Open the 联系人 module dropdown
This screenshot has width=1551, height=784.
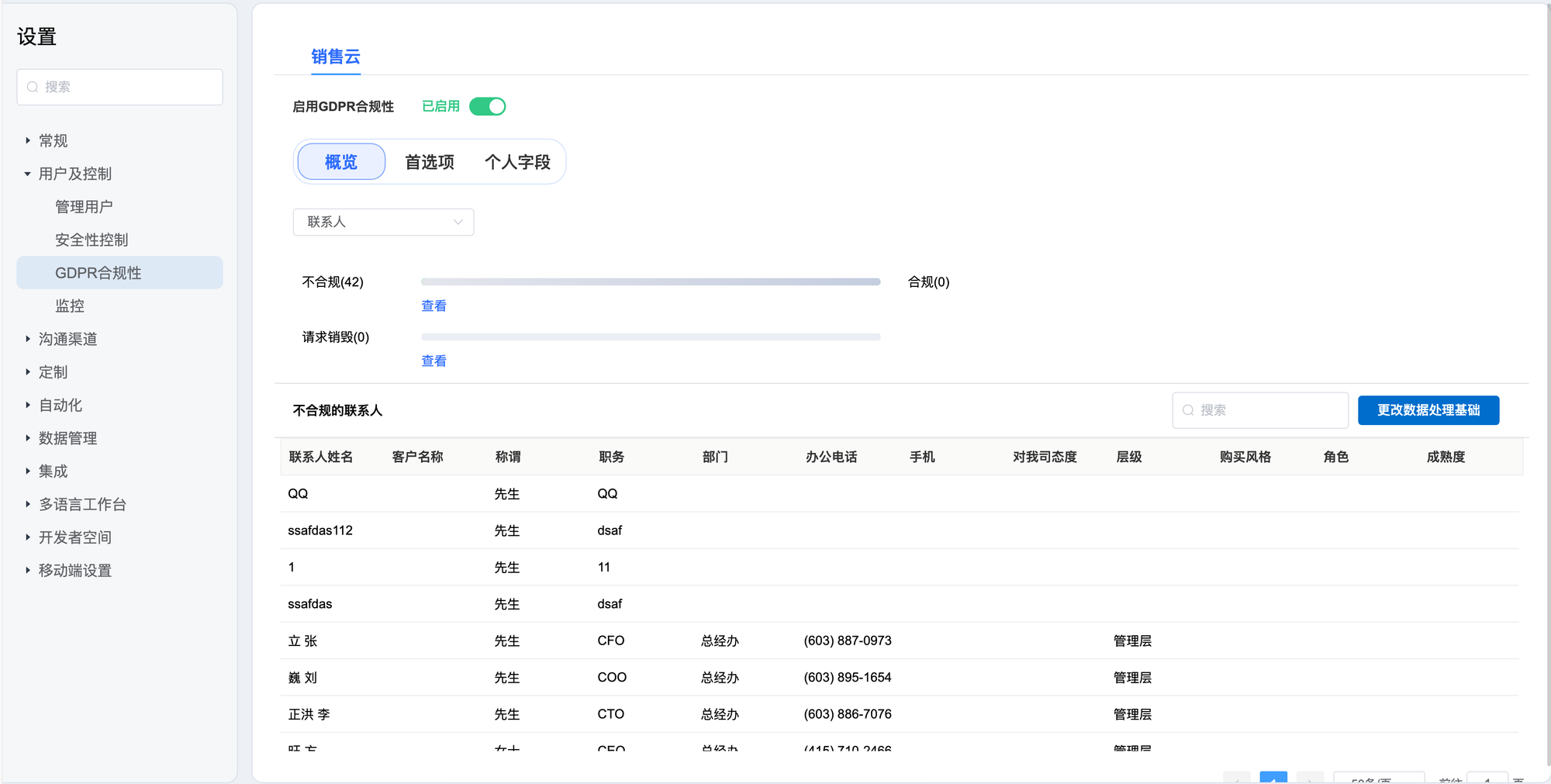click(x=383, y=222)
